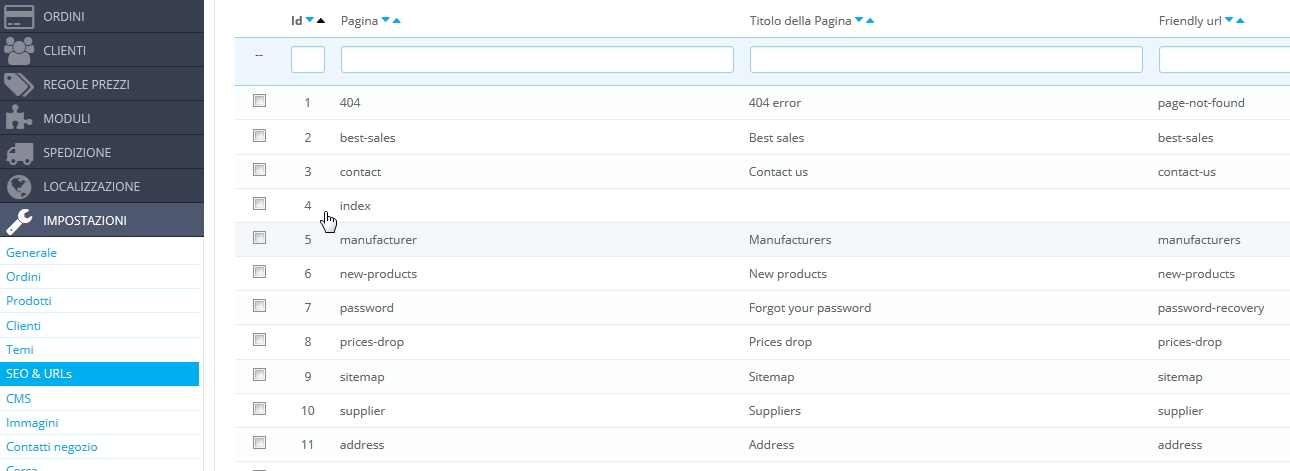
Task: Tick the checkbox for the sitemap row
Action: click(x=260, y=374)
